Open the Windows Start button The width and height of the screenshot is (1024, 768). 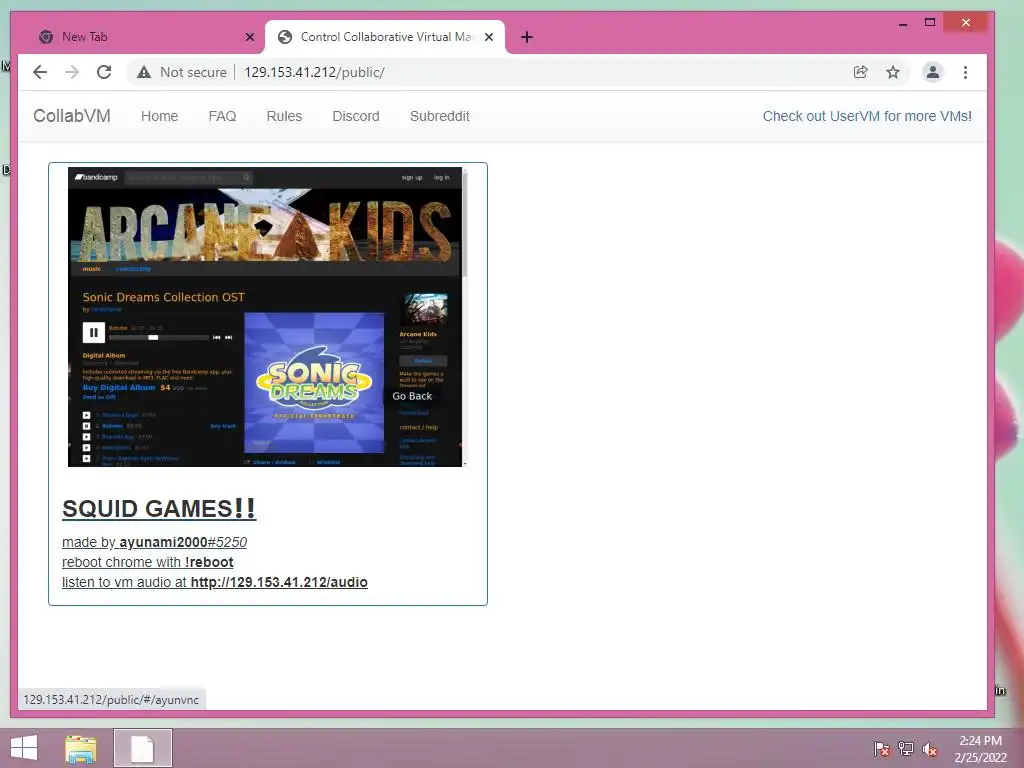click(x=24, y=748)
